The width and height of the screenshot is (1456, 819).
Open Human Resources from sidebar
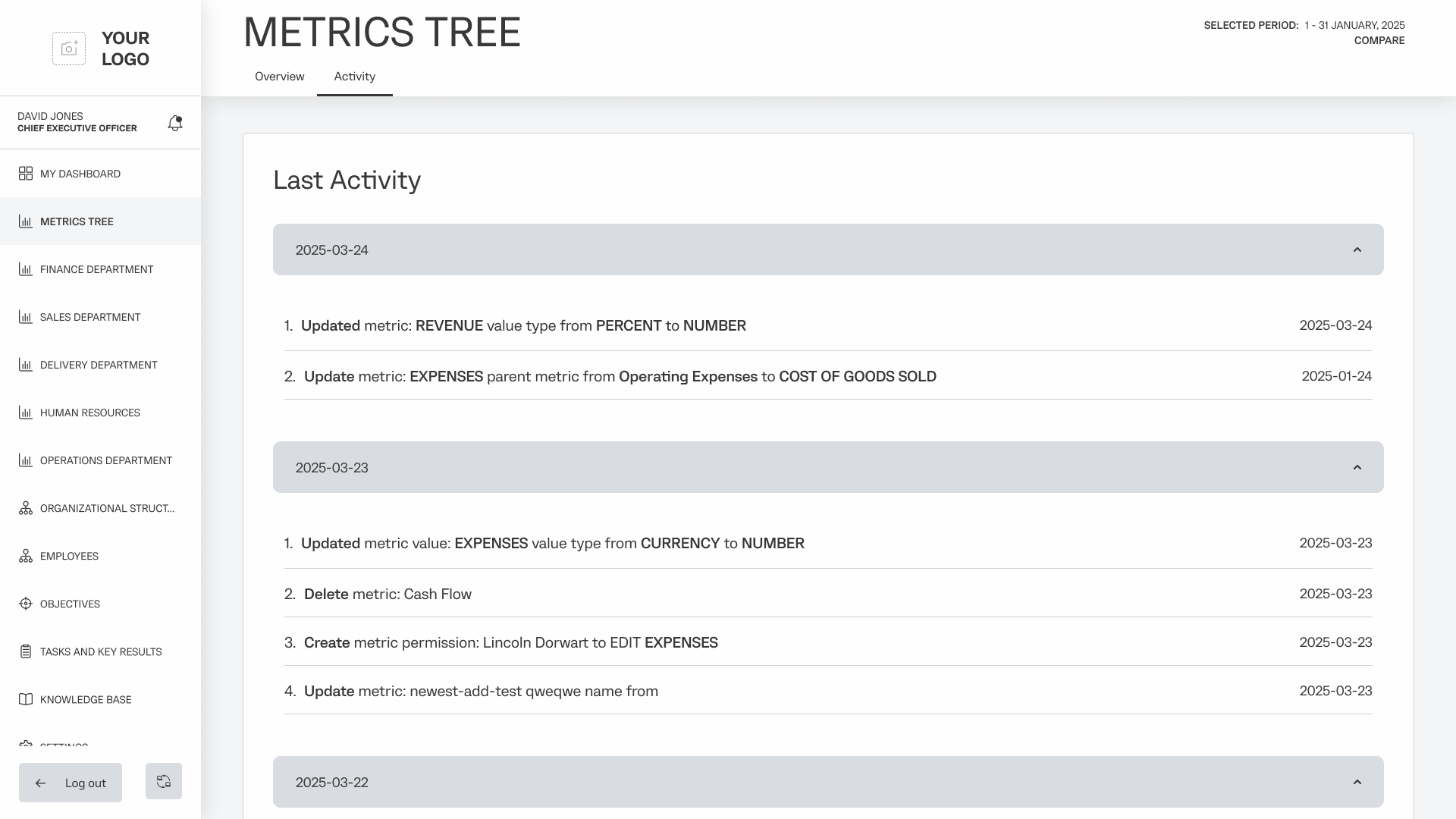90,413
